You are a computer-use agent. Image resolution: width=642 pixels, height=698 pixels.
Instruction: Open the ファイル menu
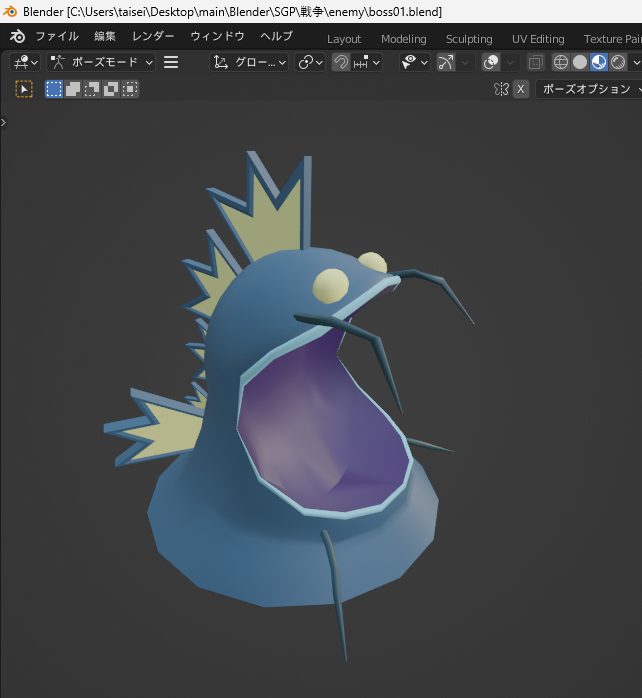point(57,36)
